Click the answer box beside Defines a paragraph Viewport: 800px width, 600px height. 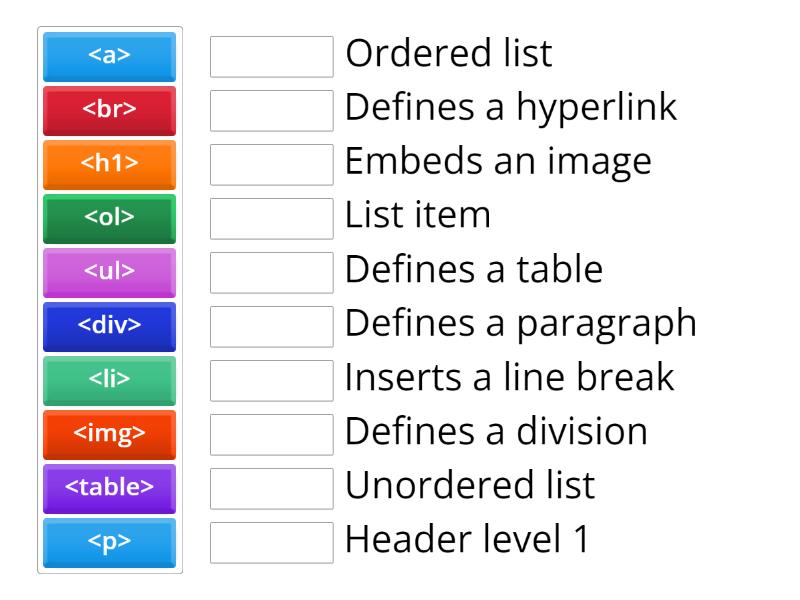click(271, 327)
